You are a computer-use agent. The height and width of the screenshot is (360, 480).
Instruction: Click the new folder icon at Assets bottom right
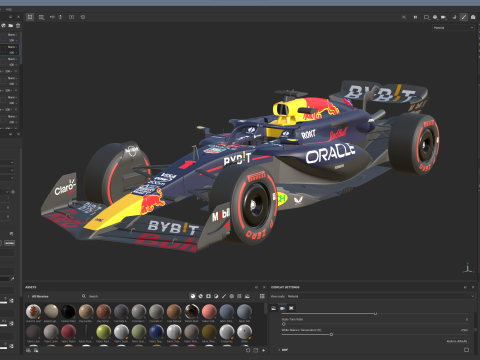click(256, 350)
